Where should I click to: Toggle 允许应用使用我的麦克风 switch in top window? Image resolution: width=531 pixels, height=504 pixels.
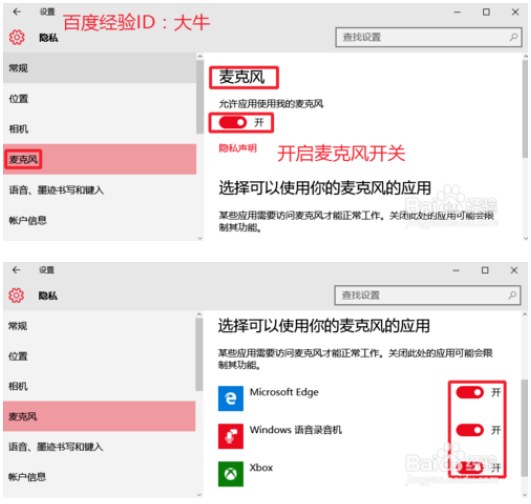point(233,122)
